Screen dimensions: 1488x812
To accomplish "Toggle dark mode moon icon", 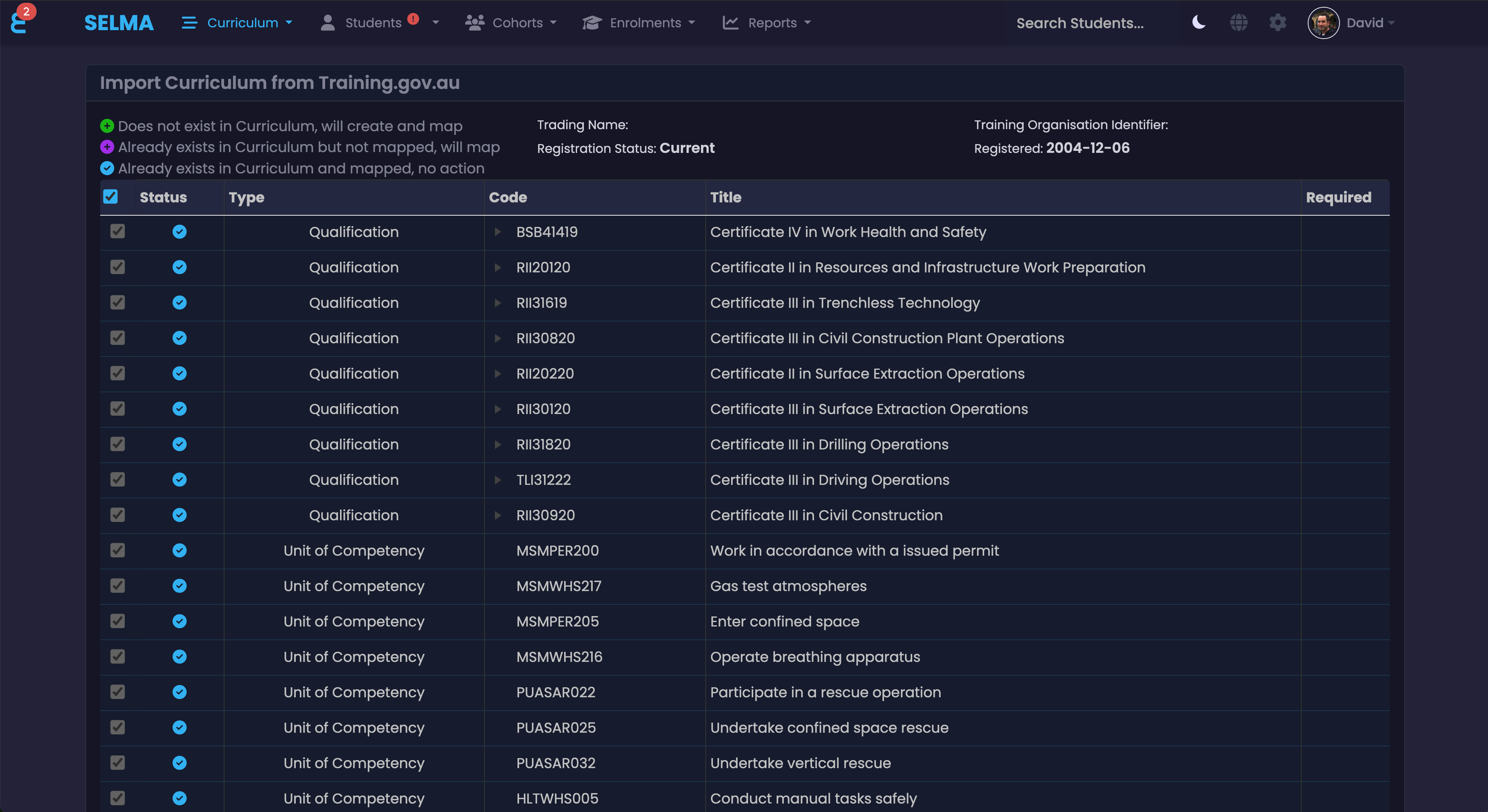I will coord(1199,23).
